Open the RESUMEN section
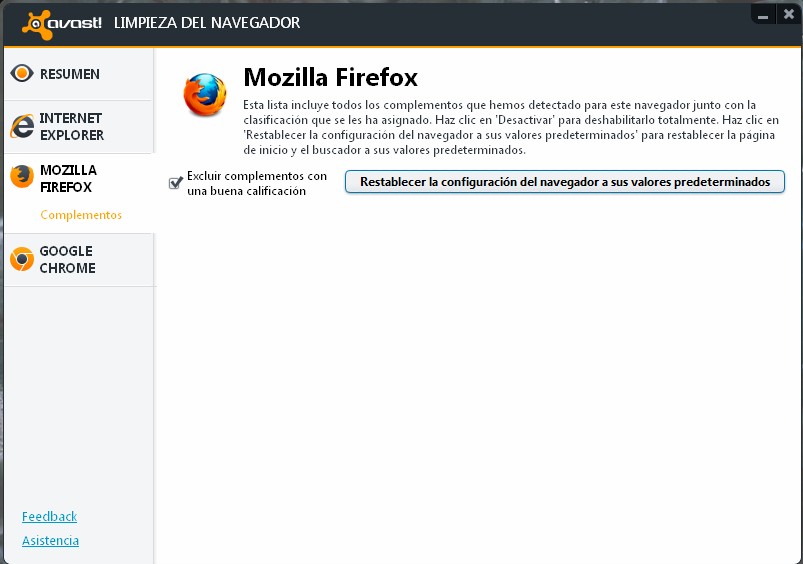The width and height of the screenshot is (803, 564). 78,74
